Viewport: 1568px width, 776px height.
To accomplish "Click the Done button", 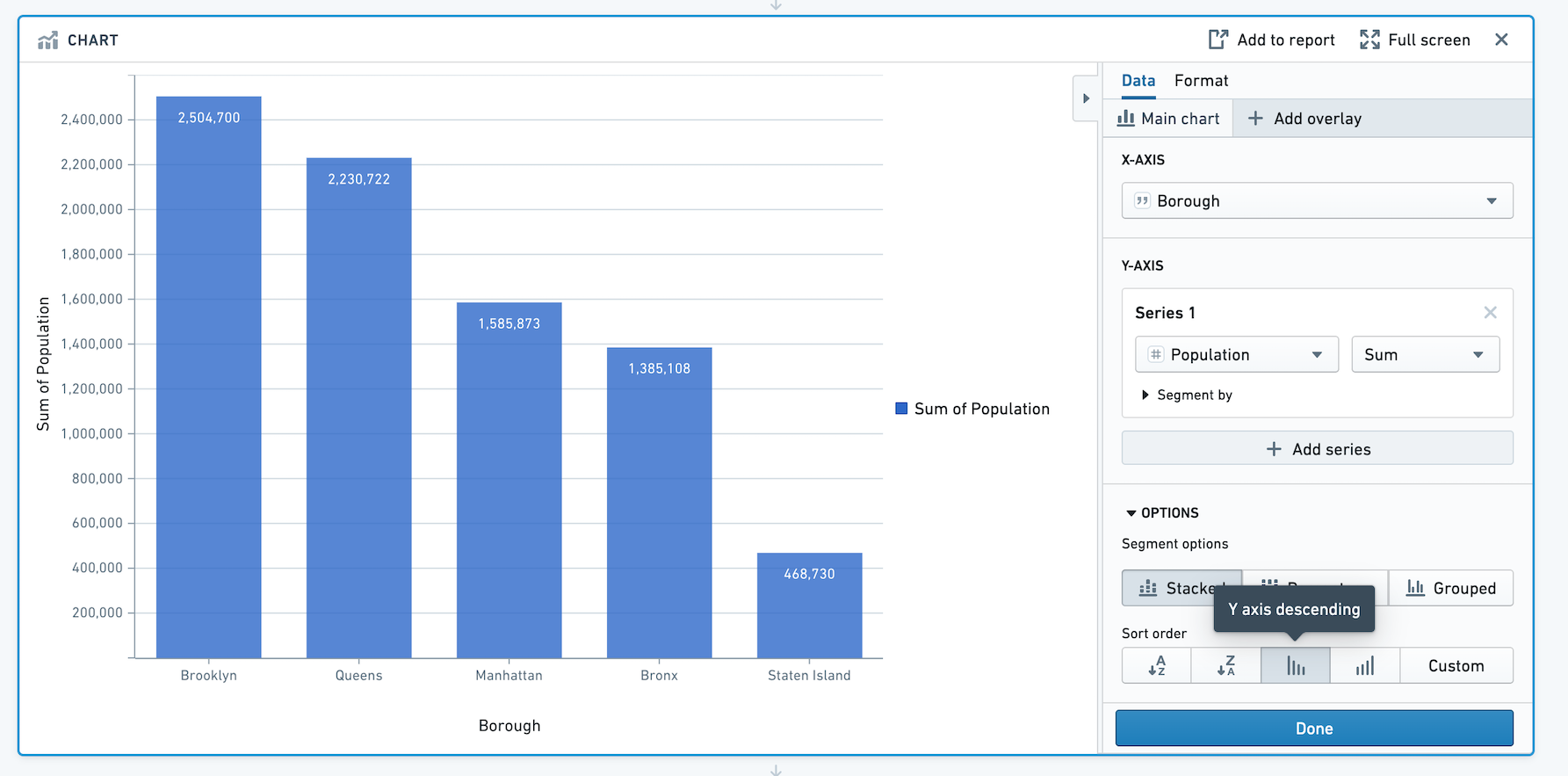I will (x=1314, y=729).
